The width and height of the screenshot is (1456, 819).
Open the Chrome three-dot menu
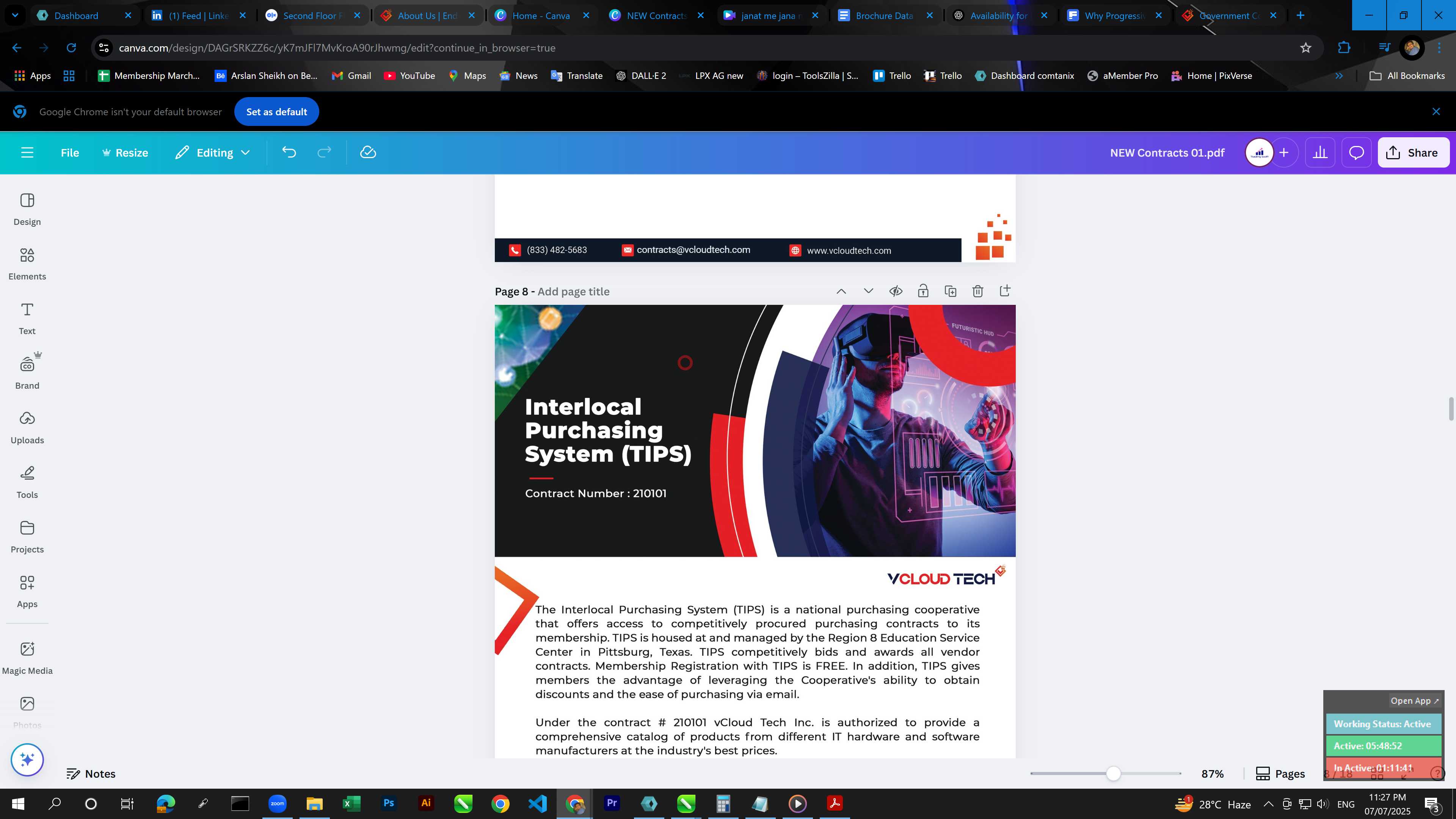click(x=1439, y=48)
